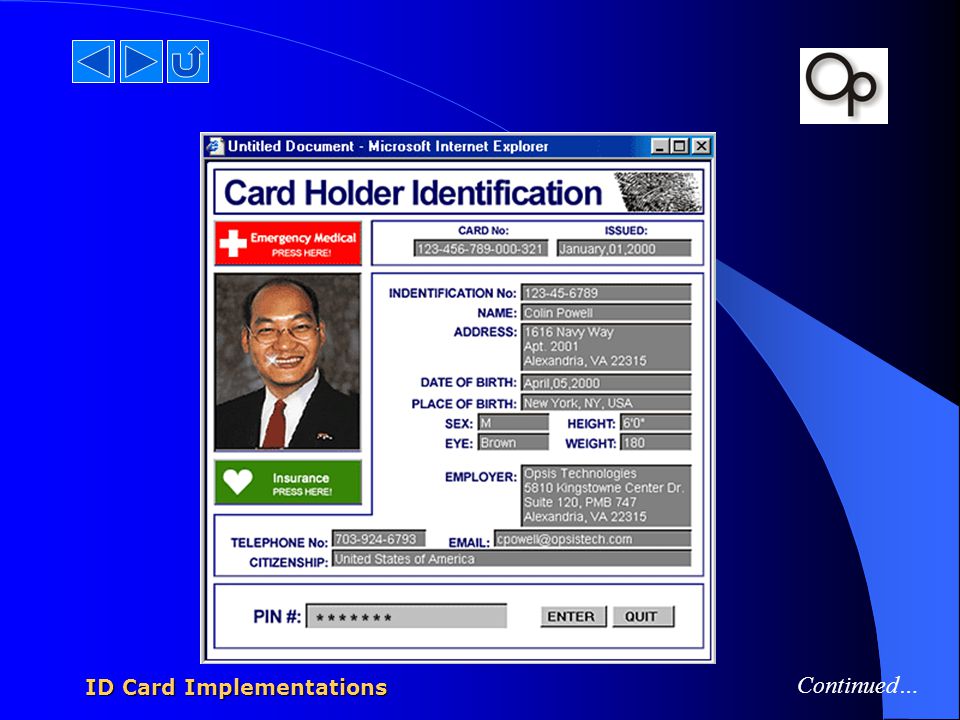Maximize the Internet Explorer window
This screenshot has width=960, height=720.
[679, 146]
